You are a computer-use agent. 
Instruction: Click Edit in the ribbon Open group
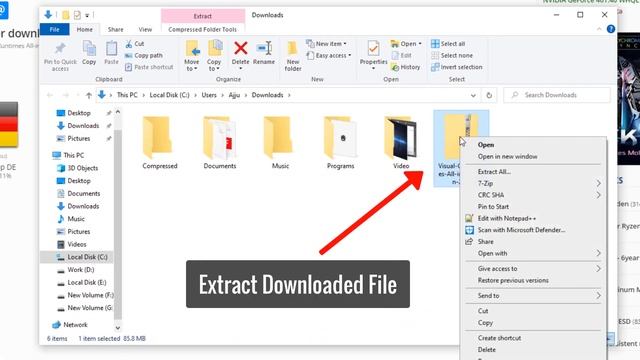[x=401, y=56]
